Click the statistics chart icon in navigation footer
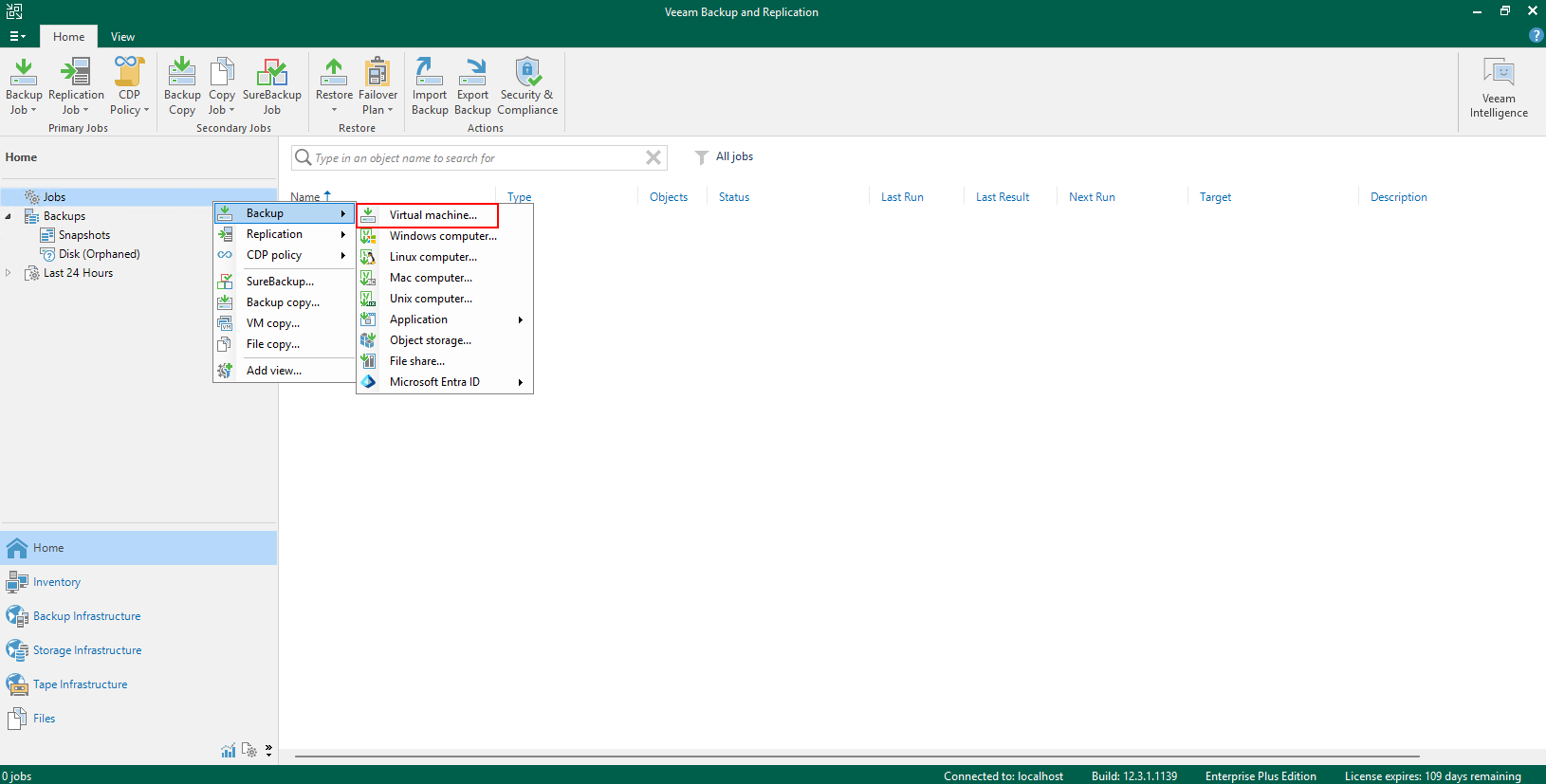 click(x=229, y=751)
